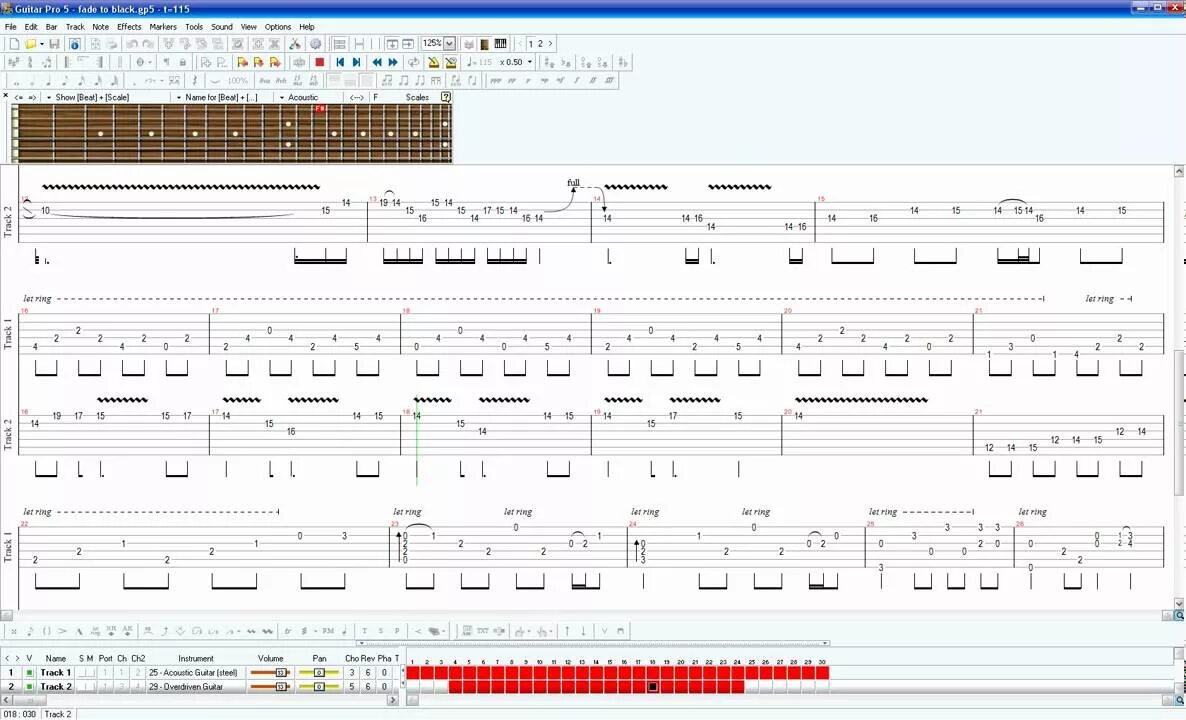
Task: Click the fretboard help question icon
Action: click(446, 97)
